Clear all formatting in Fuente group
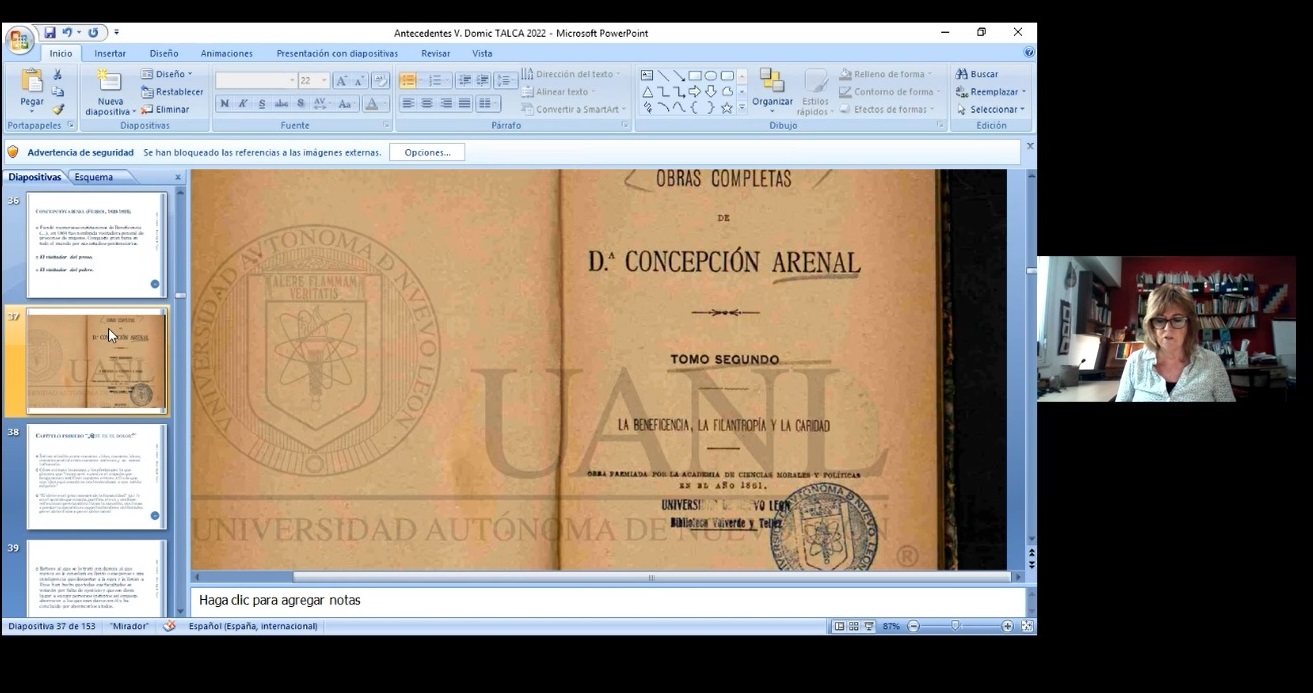Viewport: 1313px width, 693px height. pyautogui.click(x=380, y=80)
